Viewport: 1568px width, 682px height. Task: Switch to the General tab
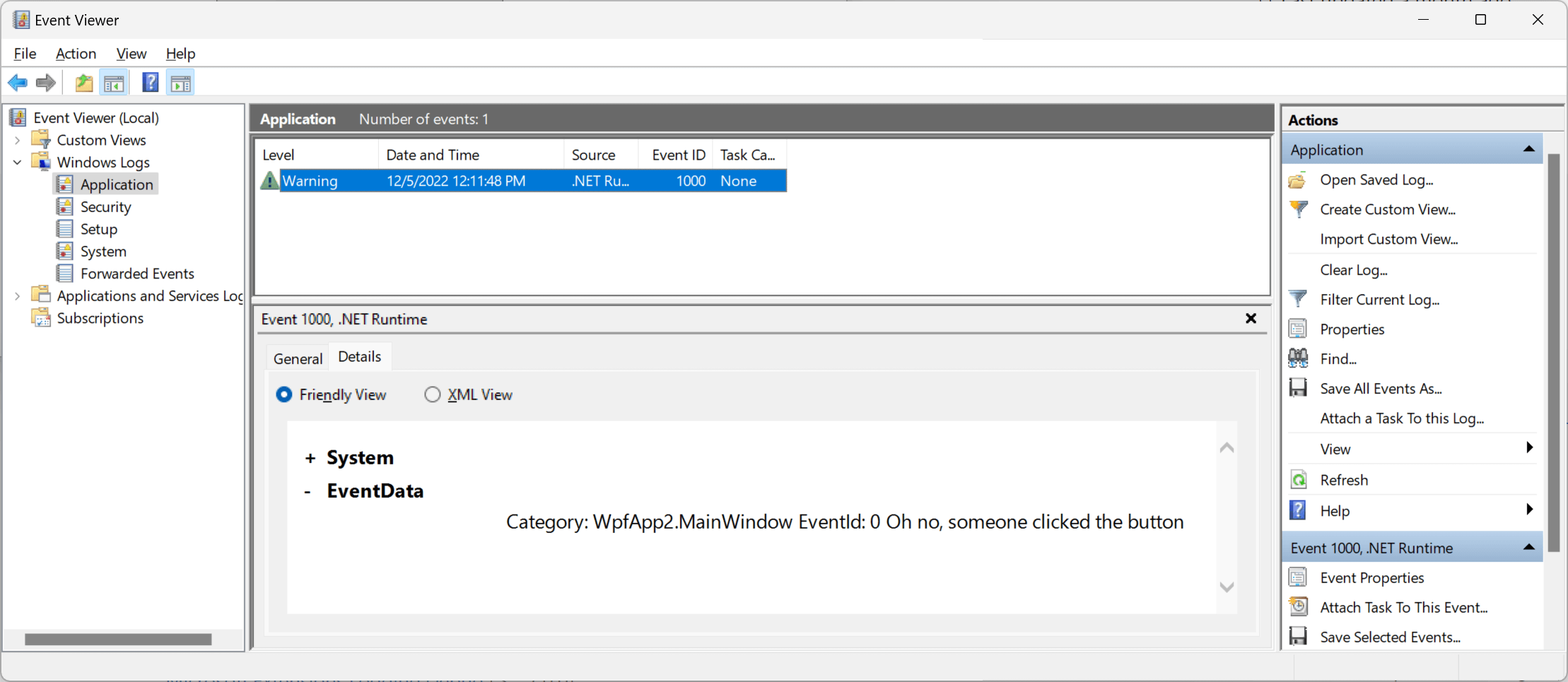pos(297,358)
